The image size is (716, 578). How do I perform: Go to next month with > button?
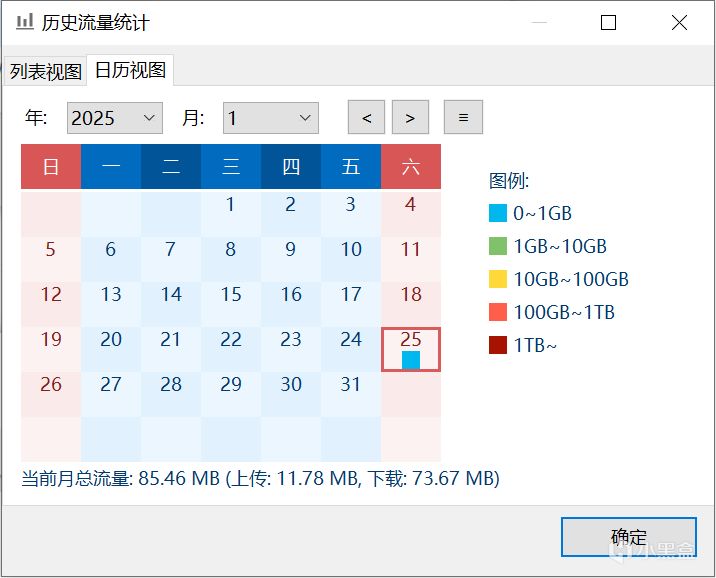410,117
